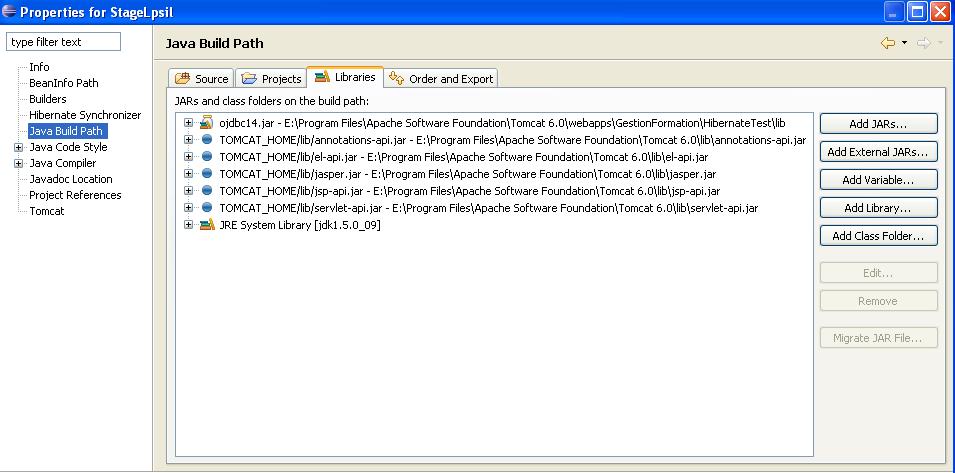The image size is (955, 473).
Task: Click the annotations-api.jar variable icon
Action: [x=207, y=139]
